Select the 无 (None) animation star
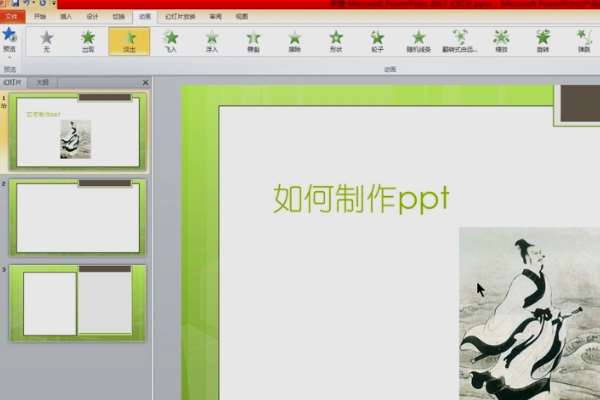Image resolution: width=600 pixels, height=400 pixels. click(x=47, y=41)
